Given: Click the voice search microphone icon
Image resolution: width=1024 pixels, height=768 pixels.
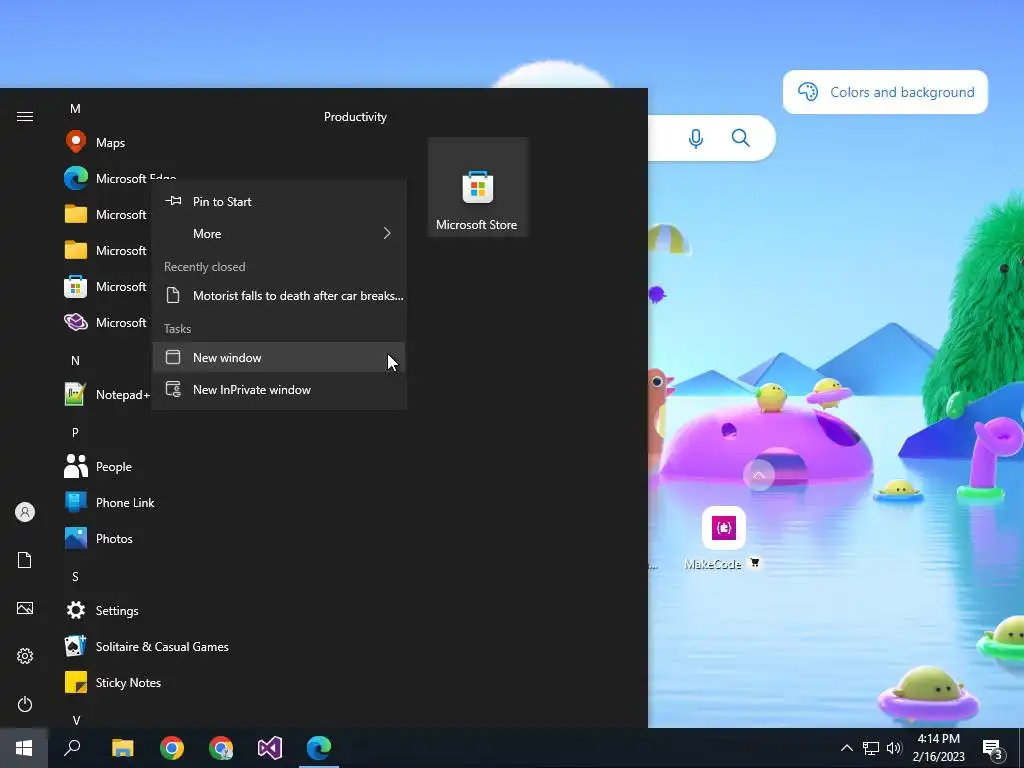Looking at the screenshot, I should pos(696,138).
